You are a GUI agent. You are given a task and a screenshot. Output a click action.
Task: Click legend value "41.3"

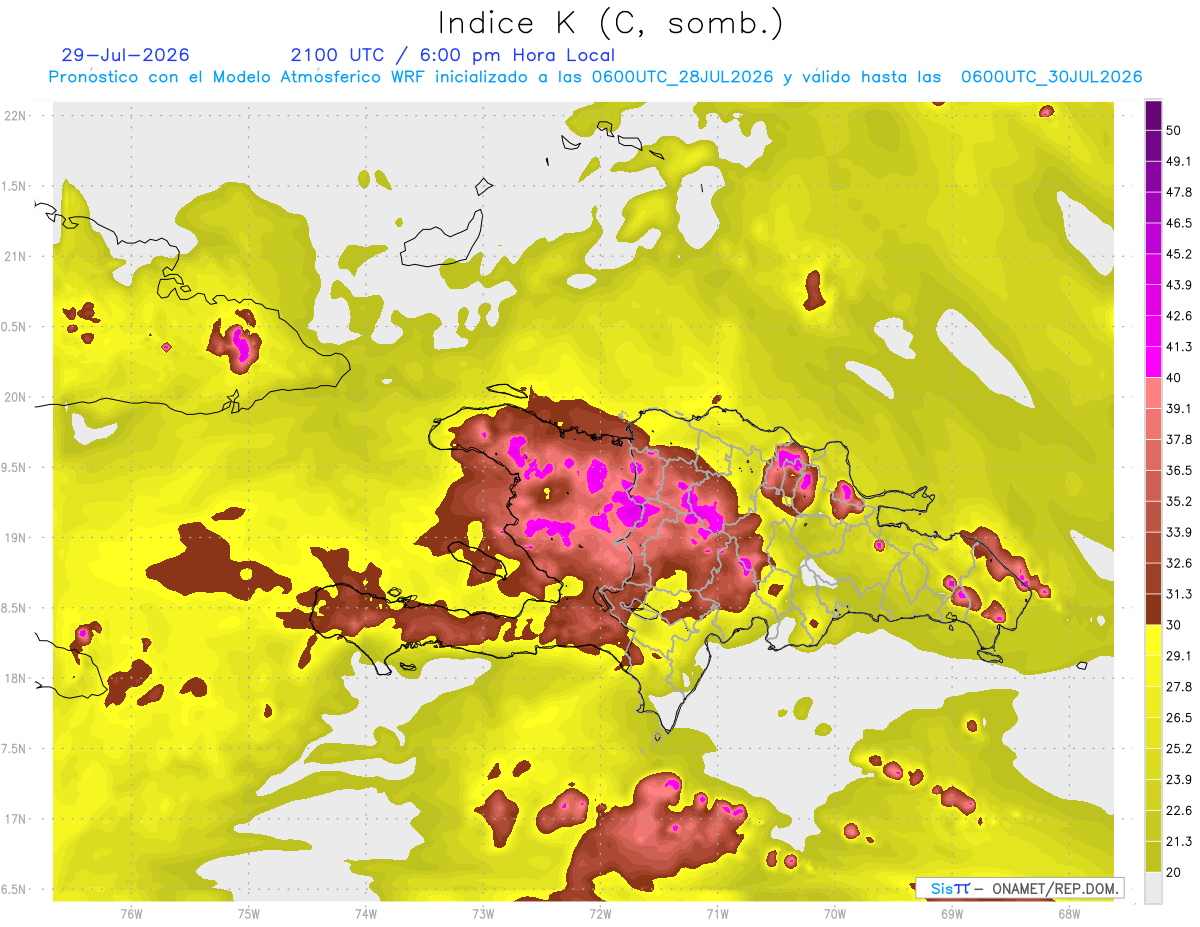coord(1178,347)
